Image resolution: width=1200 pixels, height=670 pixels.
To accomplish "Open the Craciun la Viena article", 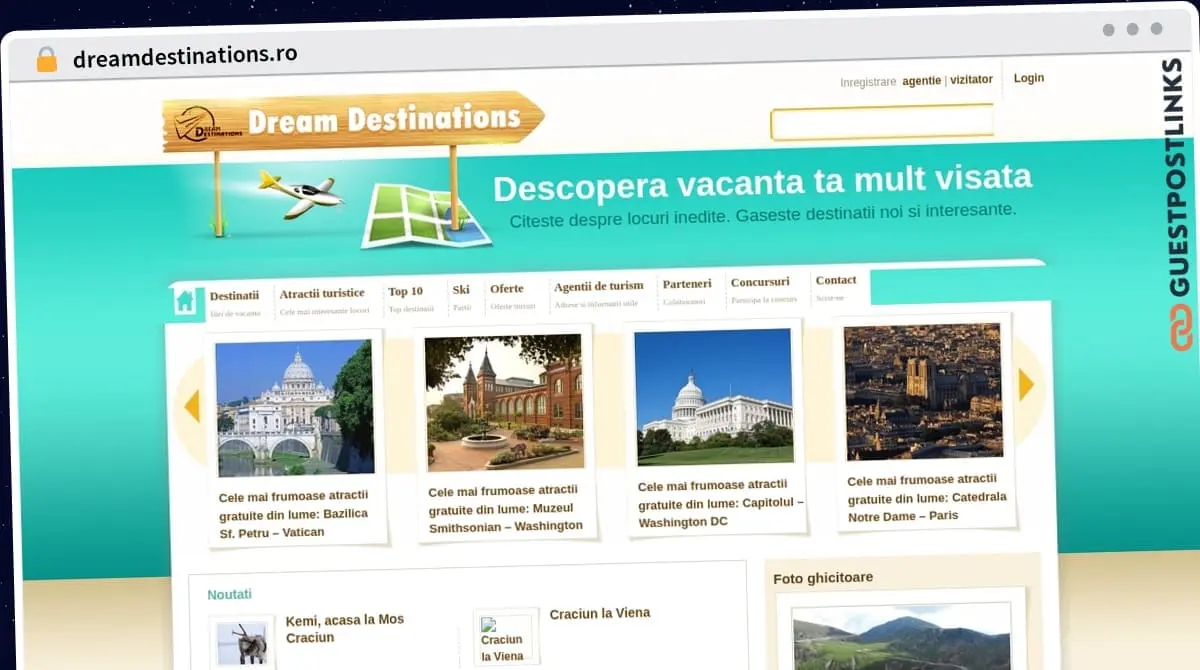I will 600,612.
